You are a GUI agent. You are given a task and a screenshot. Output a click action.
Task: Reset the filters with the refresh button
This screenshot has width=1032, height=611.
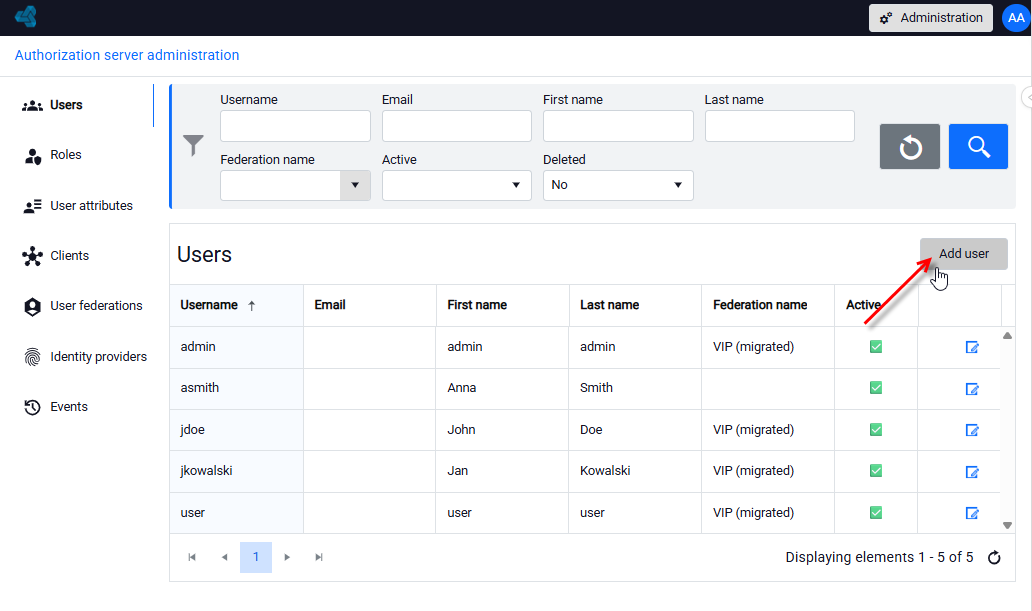point(910,146)
